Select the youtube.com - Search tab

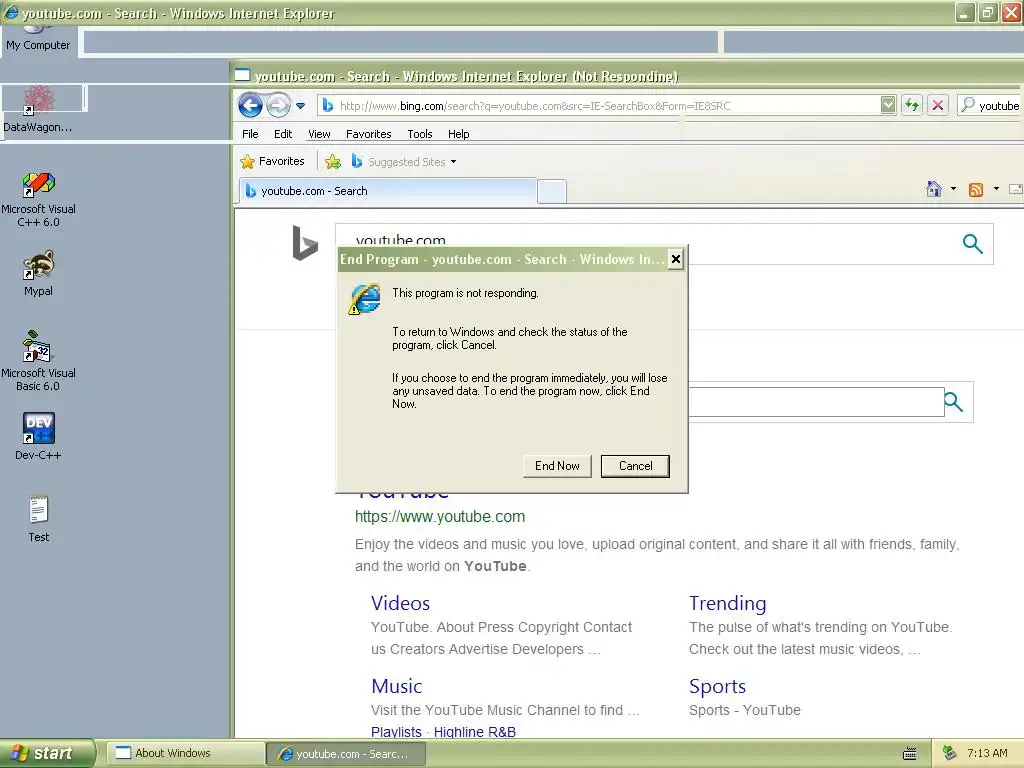[388, 191]
